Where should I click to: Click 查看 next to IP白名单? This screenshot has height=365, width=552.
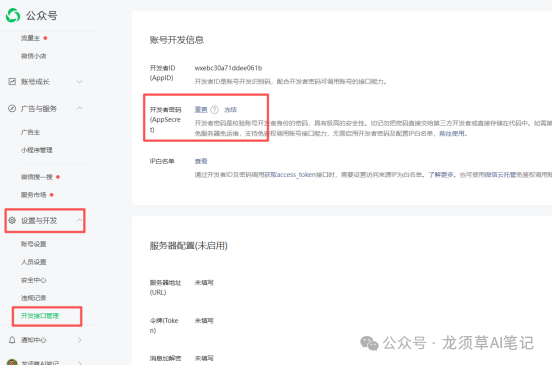(201, 161)
